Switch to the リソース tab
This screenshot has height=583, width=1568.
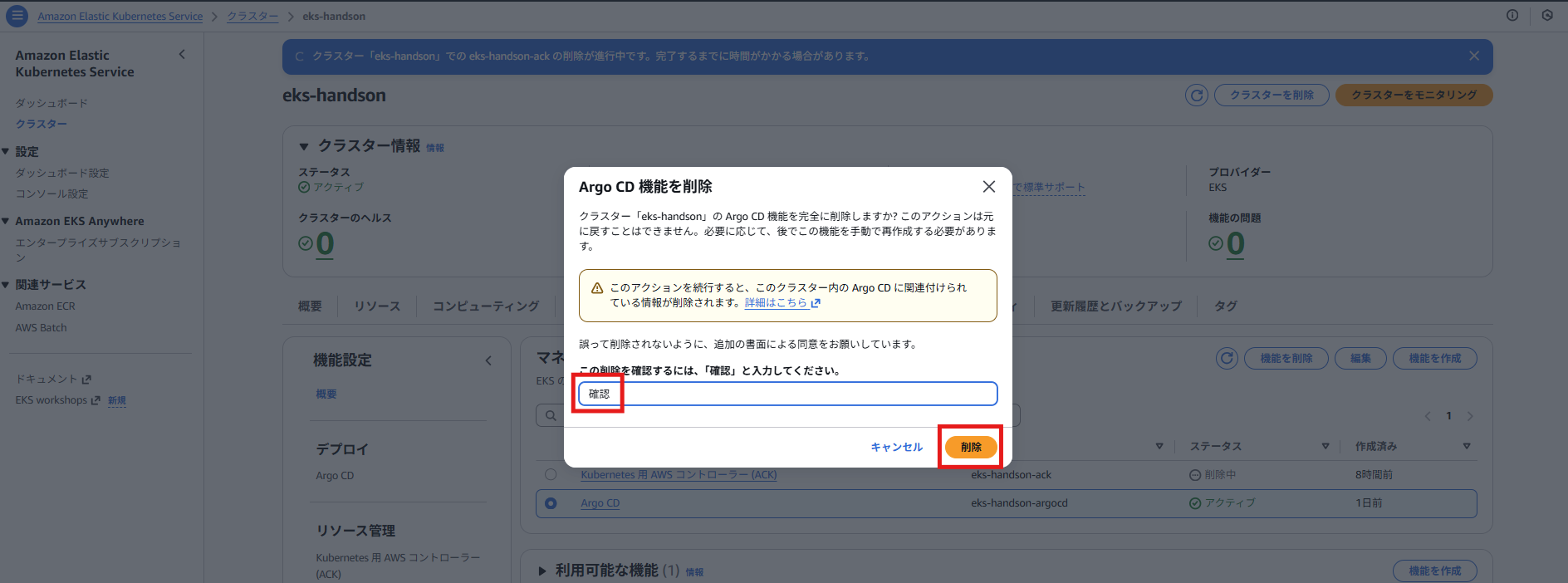[377, 306]
